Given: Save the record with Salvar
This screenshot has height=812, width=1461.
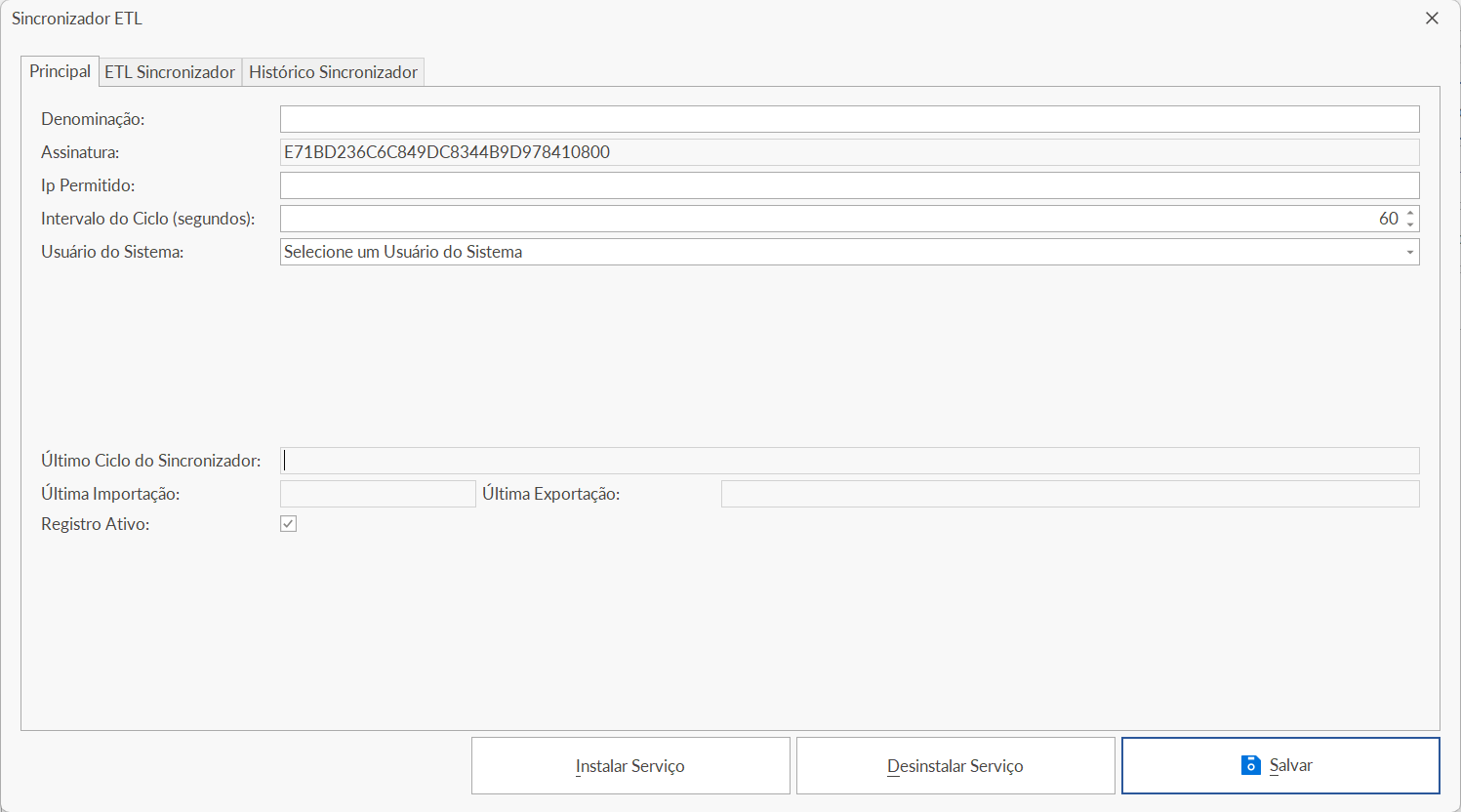Looking at the screenshot, I should tap(1279, 765).
